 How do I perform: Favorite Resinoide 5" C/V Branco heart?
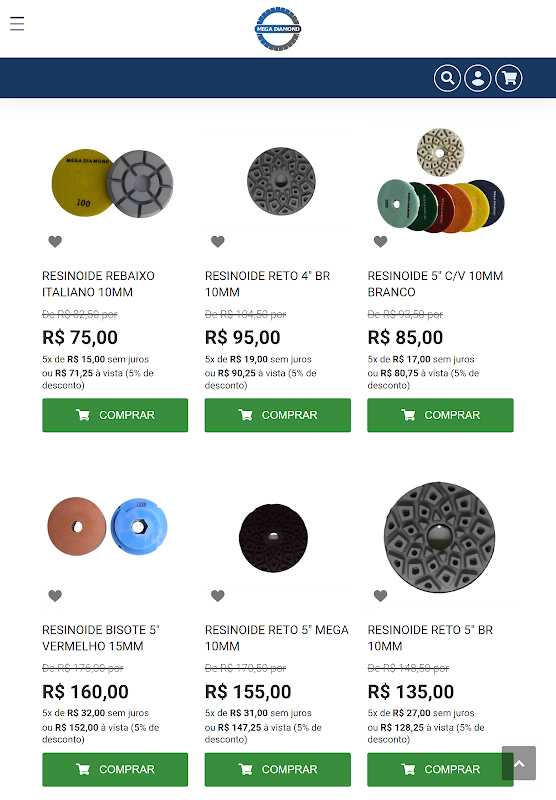pyautogui.click(x=381, y=241)
